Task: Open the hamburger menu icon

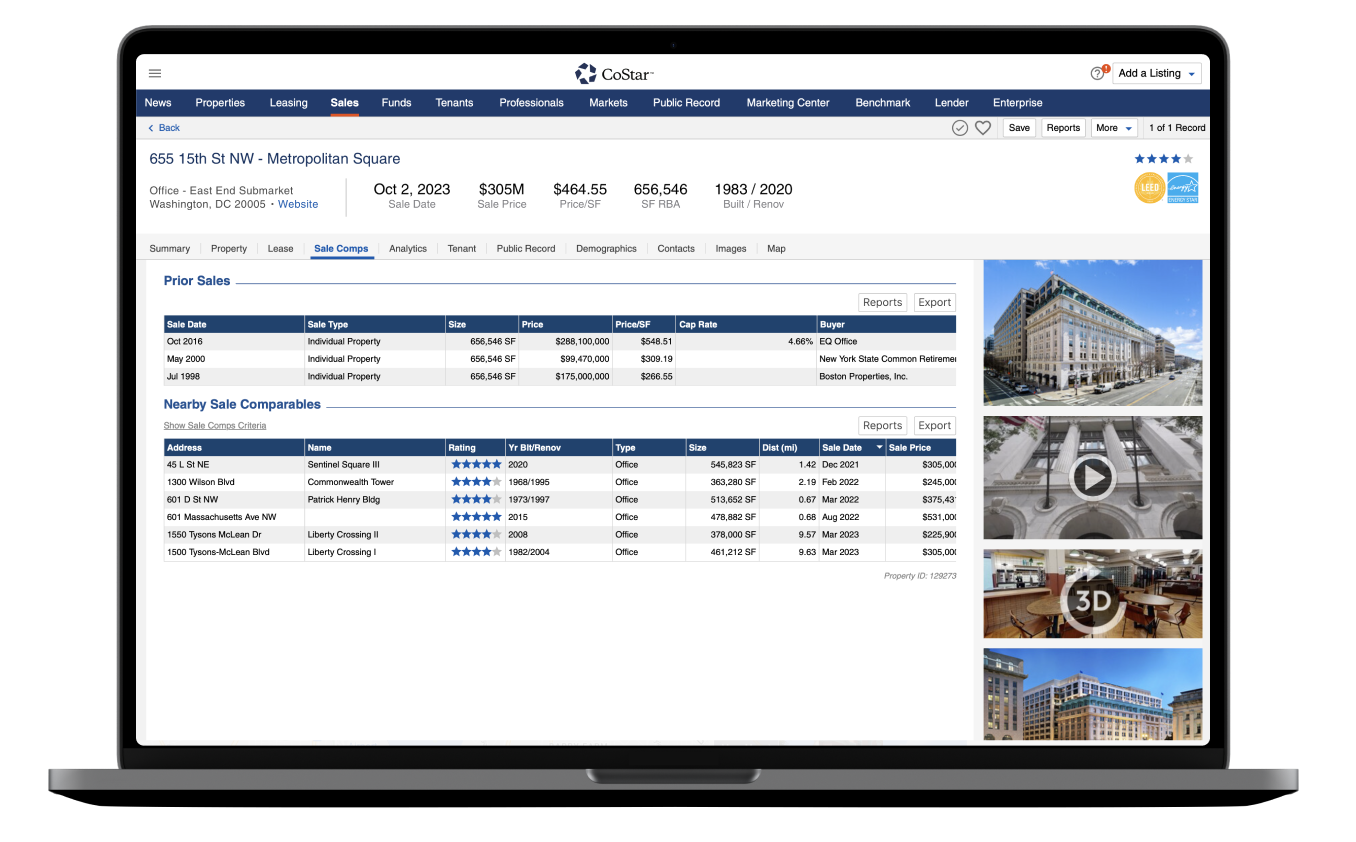Action: point(155,73)
